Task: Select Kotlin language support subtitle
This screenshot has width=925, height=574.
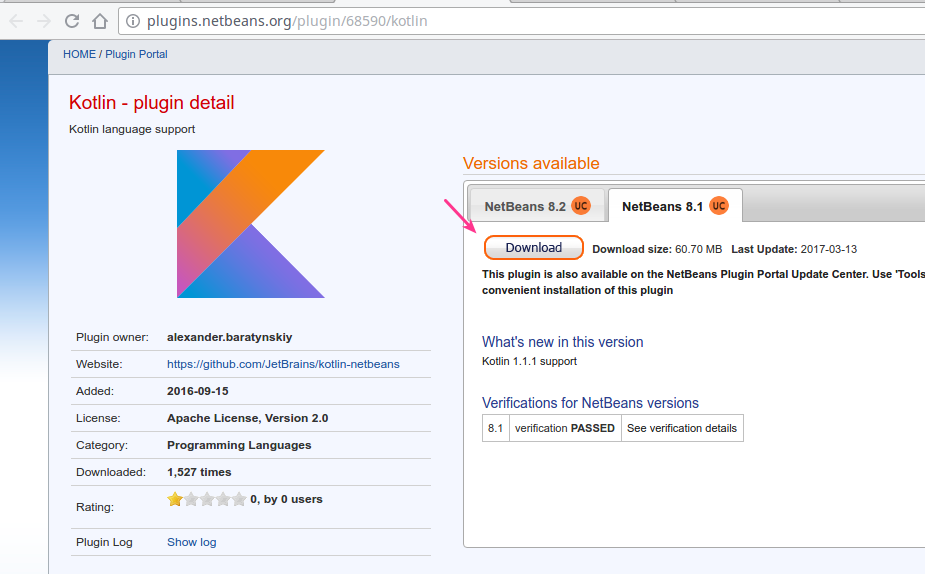Action: [132, 129]
